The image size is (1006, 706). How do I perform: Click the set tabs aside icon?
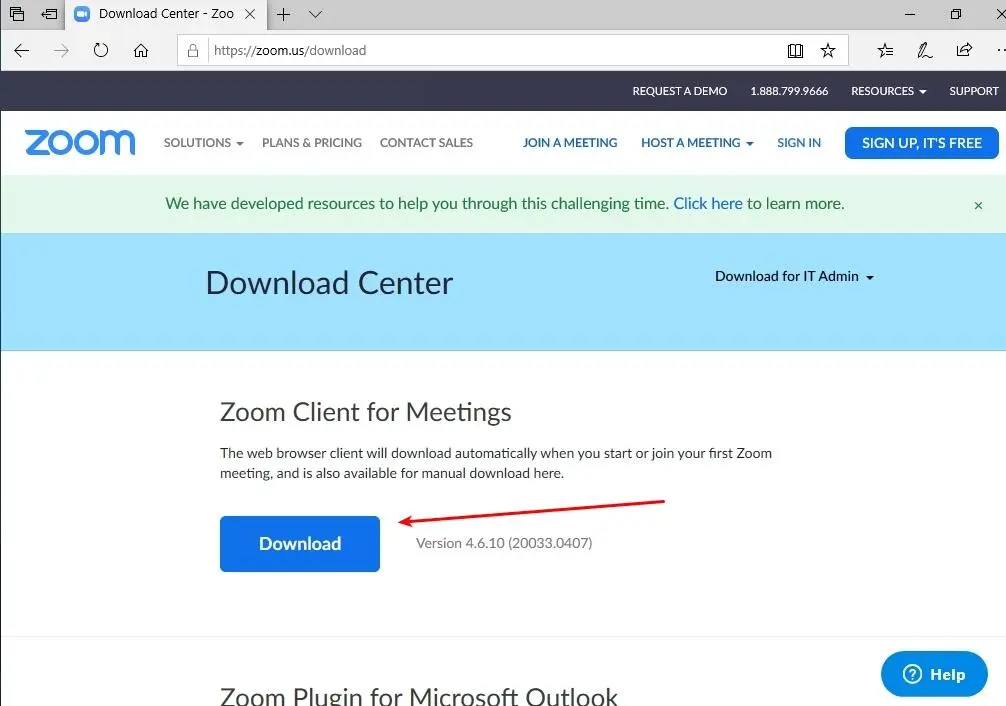pyautogui.click(x=49, y=13)
